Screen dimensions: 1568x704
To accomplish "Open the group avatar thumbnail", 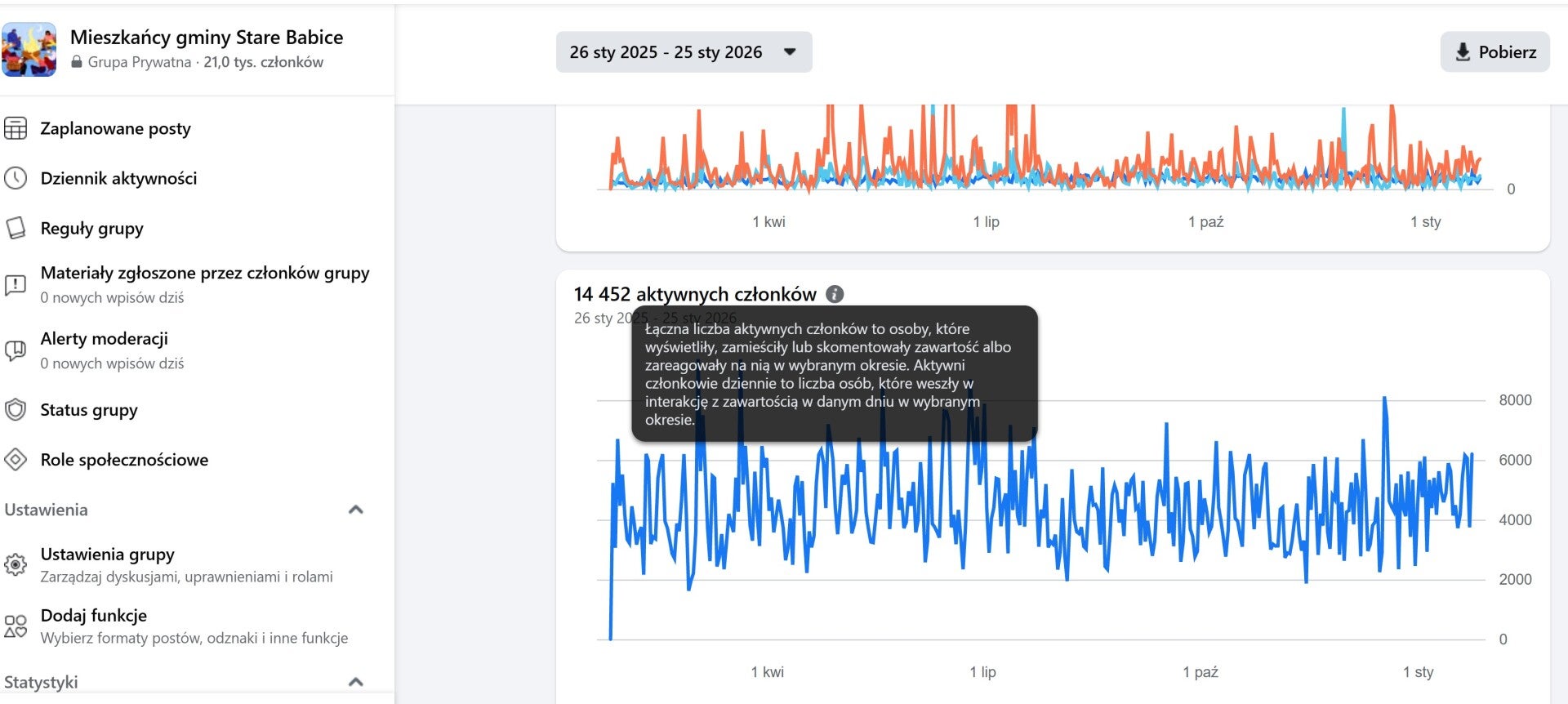I will [x=29, y=49].
